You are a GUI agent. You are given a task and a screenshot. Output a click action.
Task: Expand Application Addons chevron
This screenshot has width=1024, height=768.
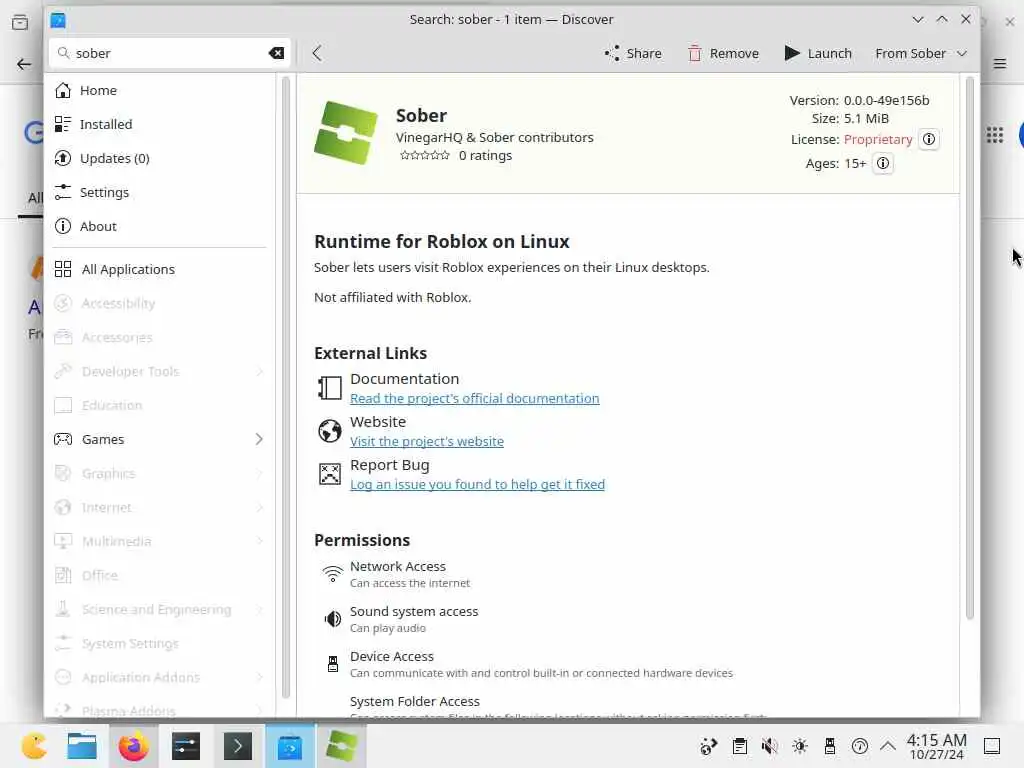click(x=259, y=677)
